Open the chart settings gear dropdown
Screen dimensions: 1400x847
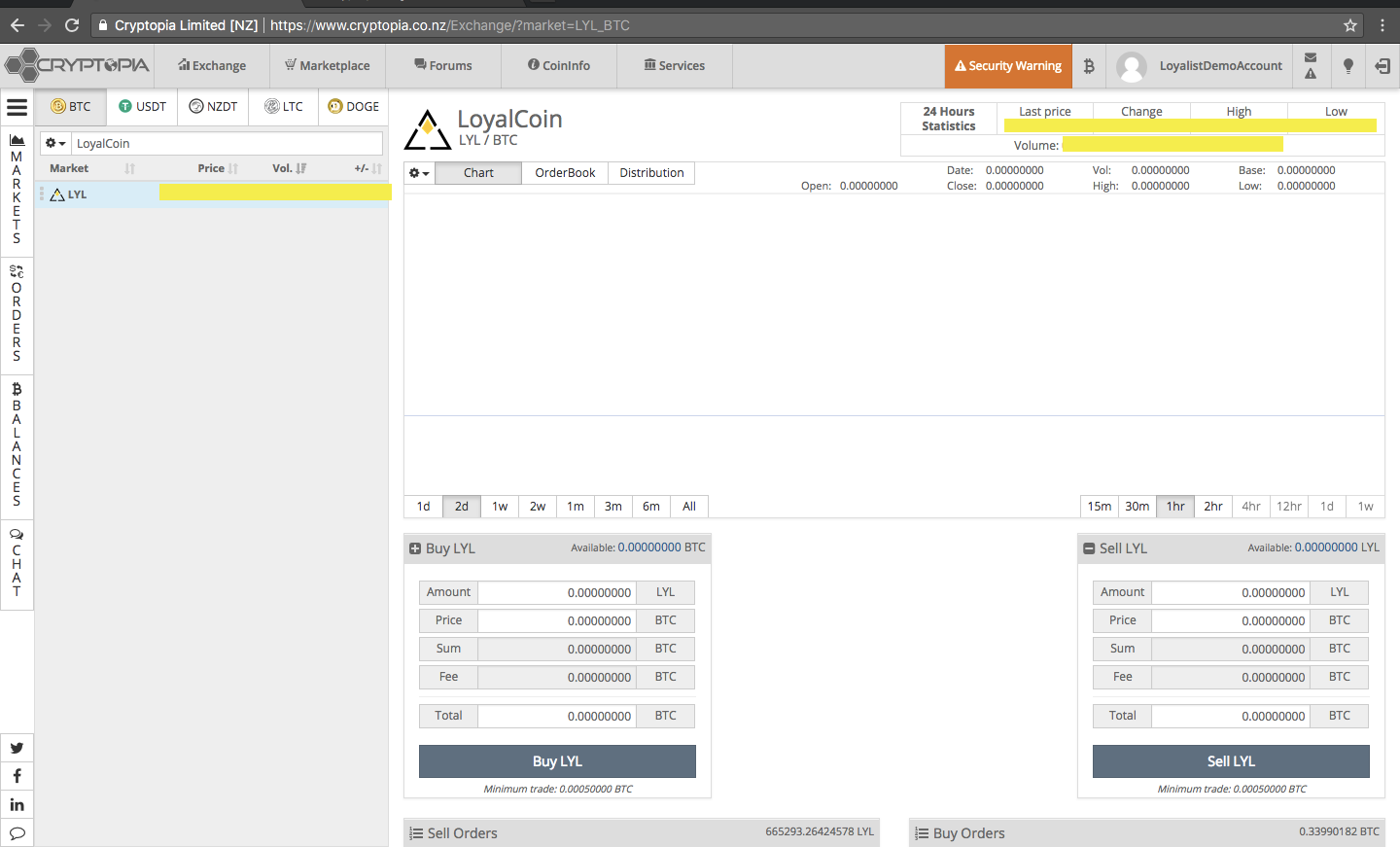click(x=419, y=173)
